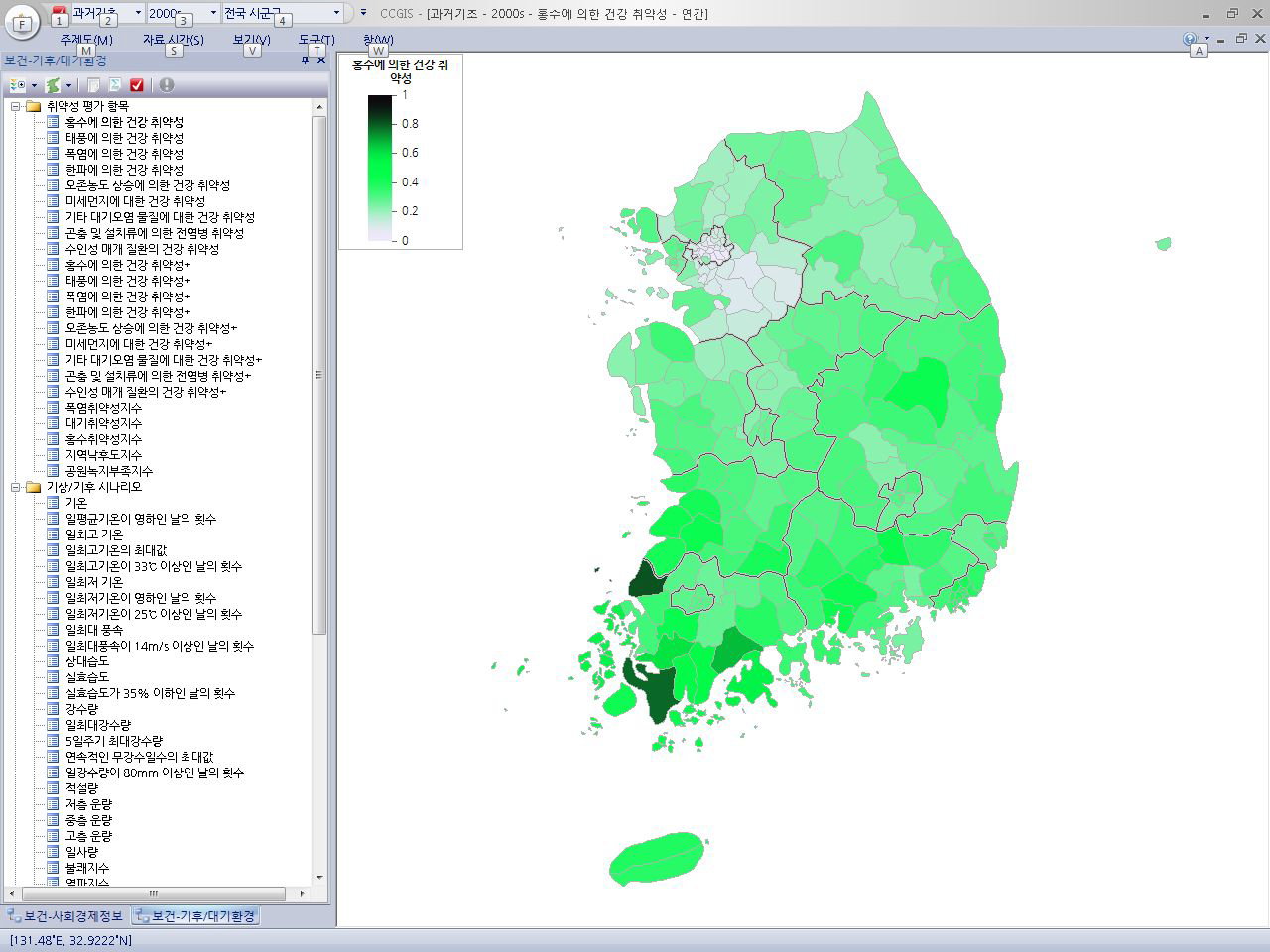This screenshot has width=1270, height=952.
Task: Click the tree expand options toolbar icon
Action: (x=17, y=85)
